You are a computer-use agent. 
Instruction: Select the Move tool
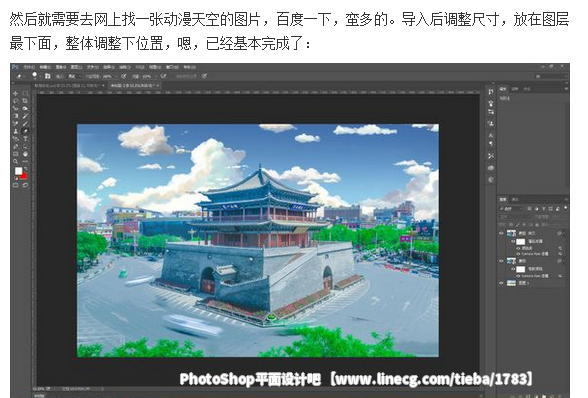point(15,93)
